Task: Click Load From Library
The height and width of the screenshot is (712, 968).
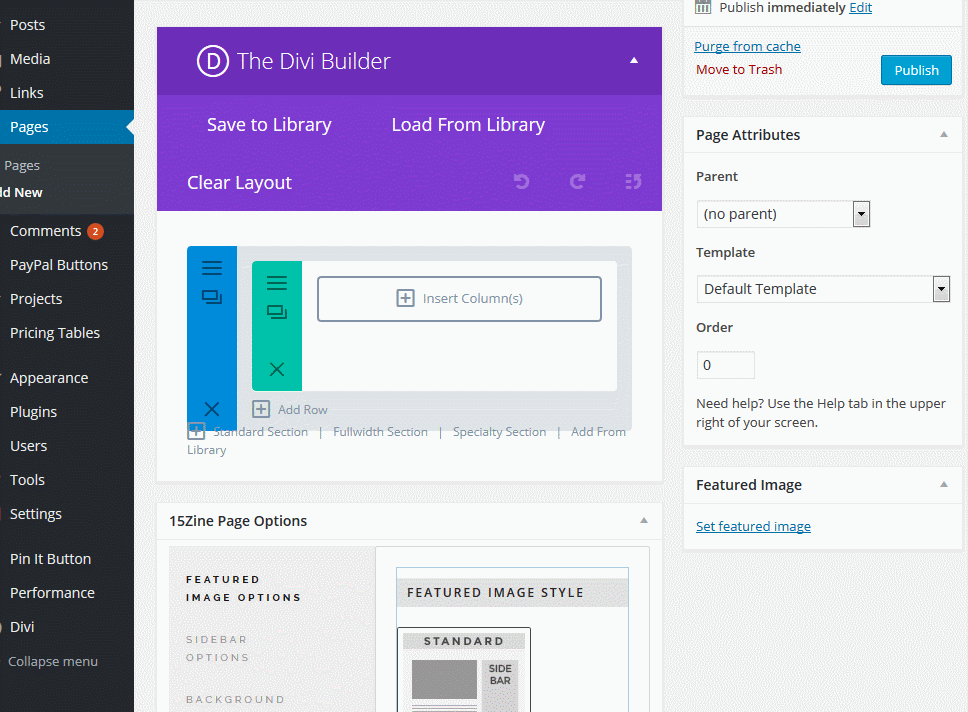Action: (x=468, y=125)
